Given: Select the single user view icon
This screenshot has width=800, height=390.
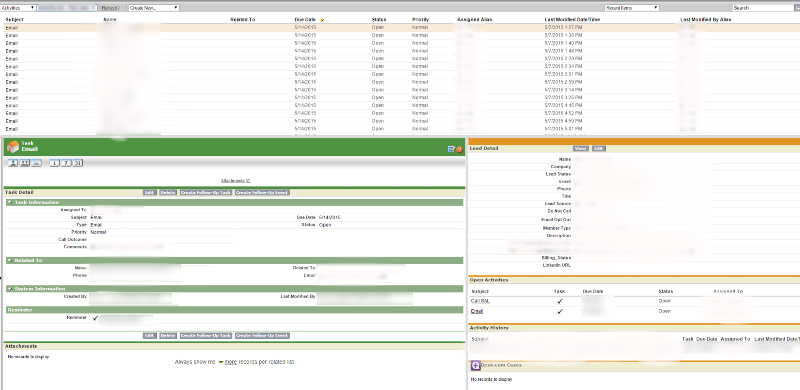Looking at the screenshot, I should (x=13, y=163).
